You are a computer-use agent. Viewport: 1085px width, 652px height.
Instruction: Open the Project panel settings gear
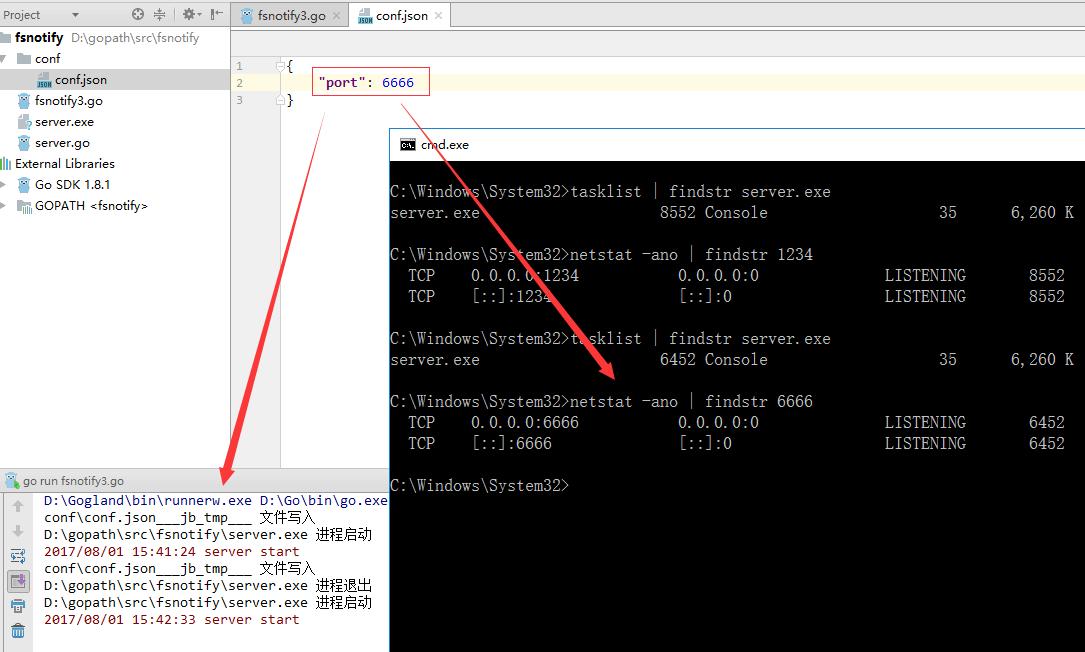(x=190, y=14)
